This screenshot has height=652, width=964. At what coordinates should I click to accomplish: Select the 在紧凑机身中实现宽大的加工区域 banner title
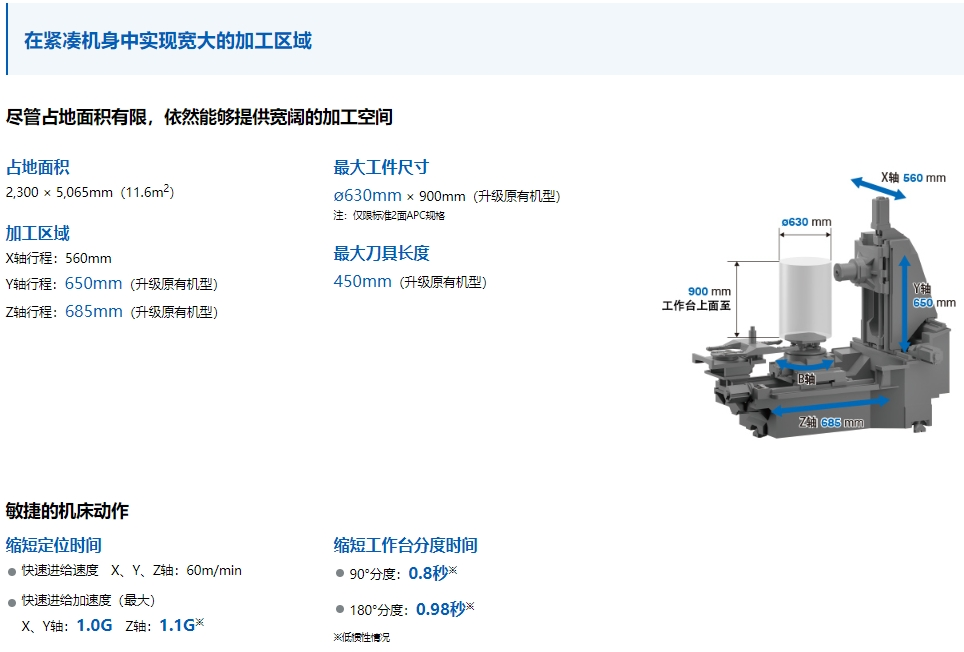[167, 41]
